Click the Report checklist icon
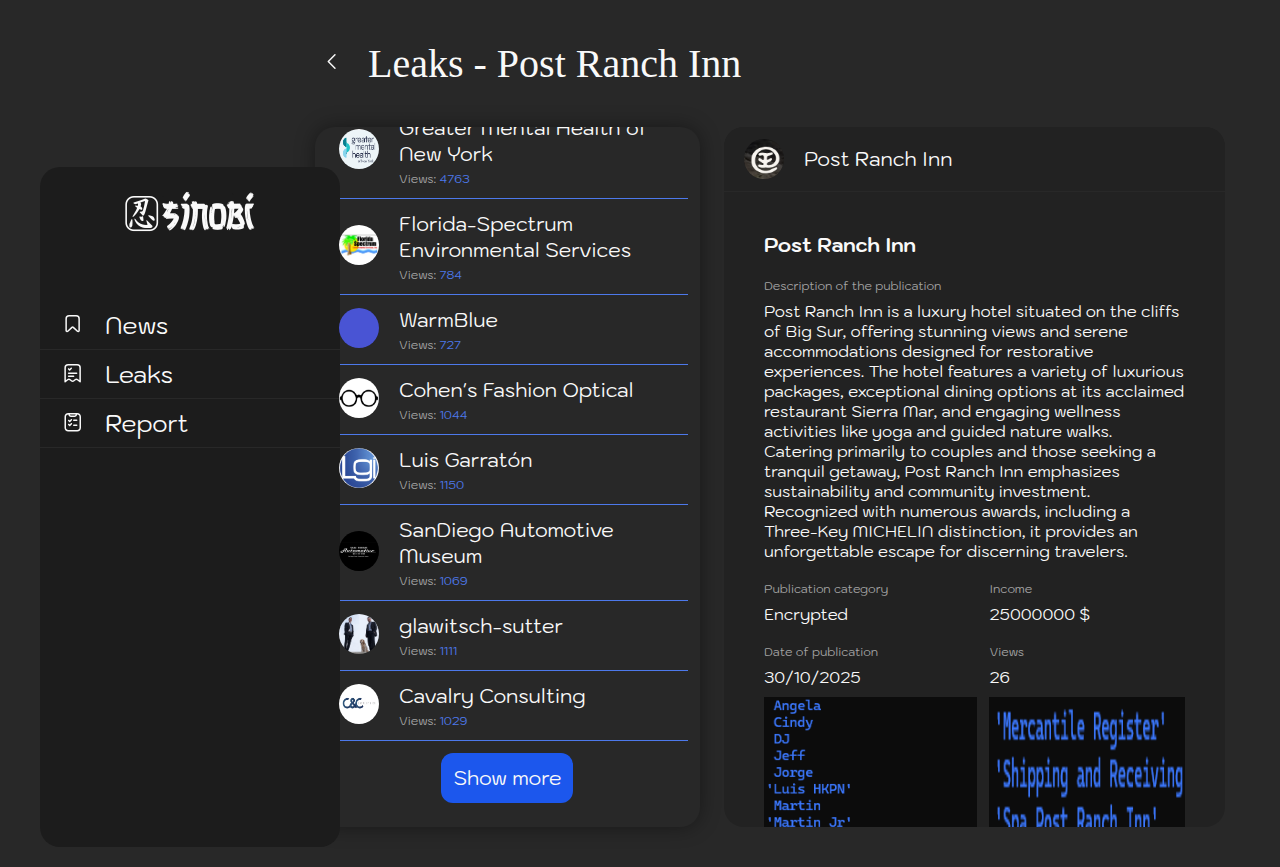Image resolution: width=1280 pixels, height=867 pixels. click(72, 423)
